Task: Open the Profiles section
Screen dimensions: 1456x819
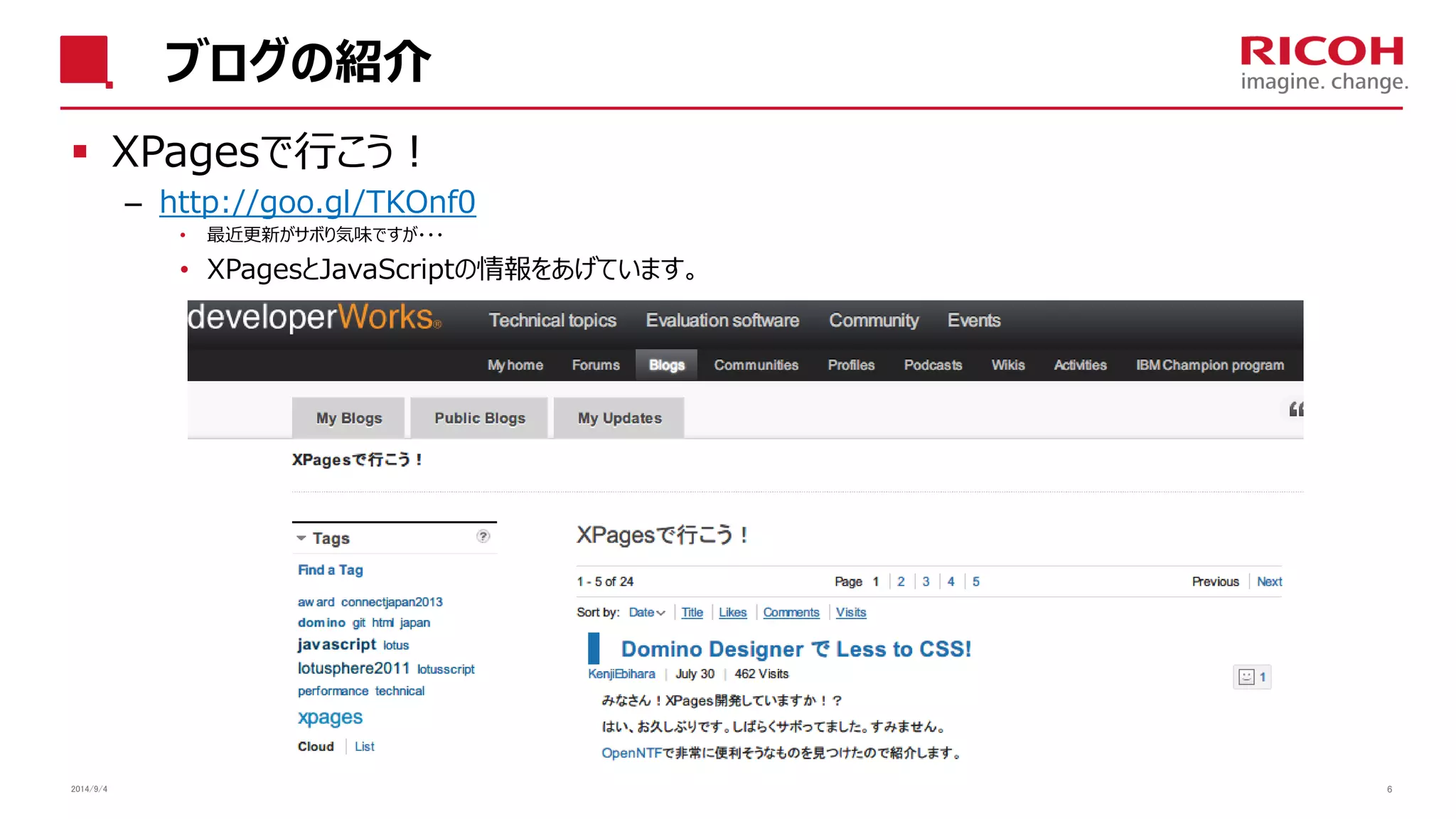Action: pos(851,365)
